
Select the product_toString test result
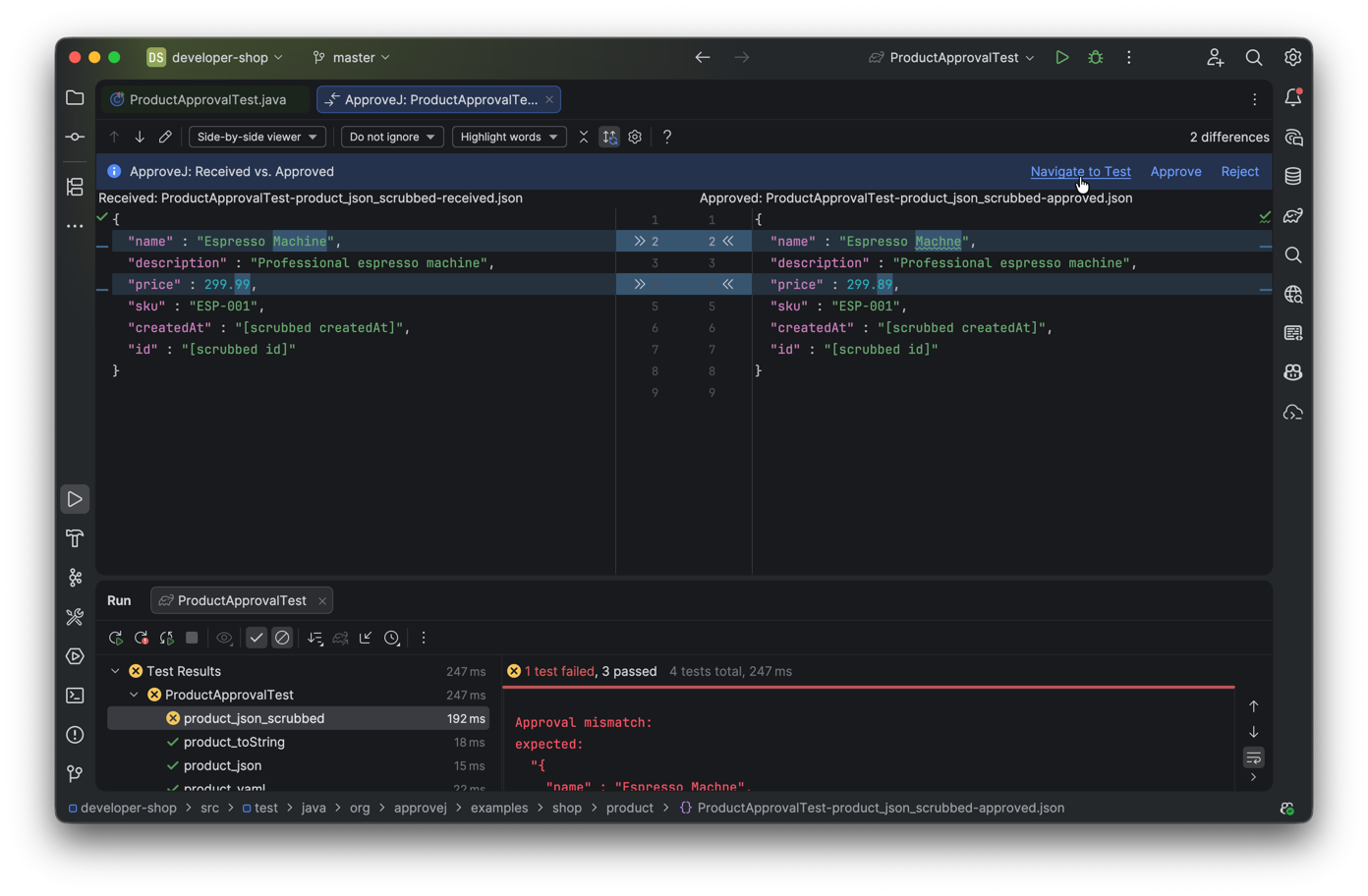(x=234, y=742)
